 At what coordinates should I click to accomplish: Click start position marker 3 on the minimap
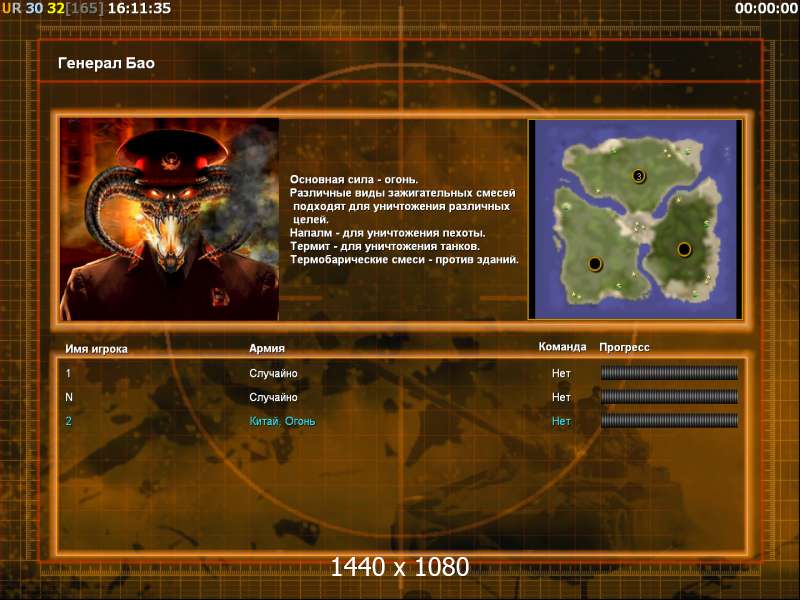pos(638,176)
